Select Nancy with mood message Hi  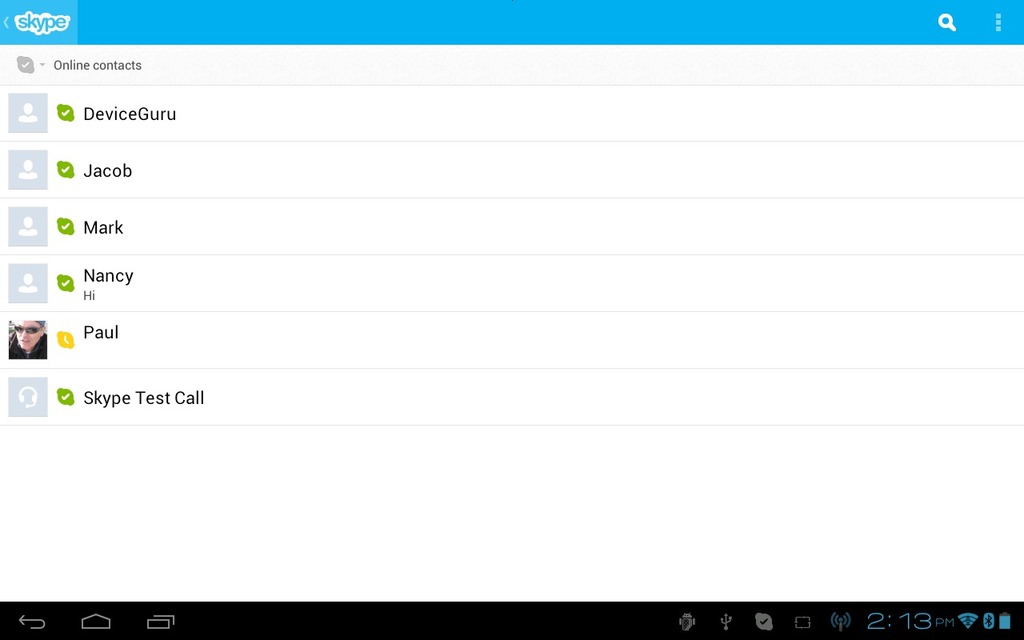tap(512, 283)
